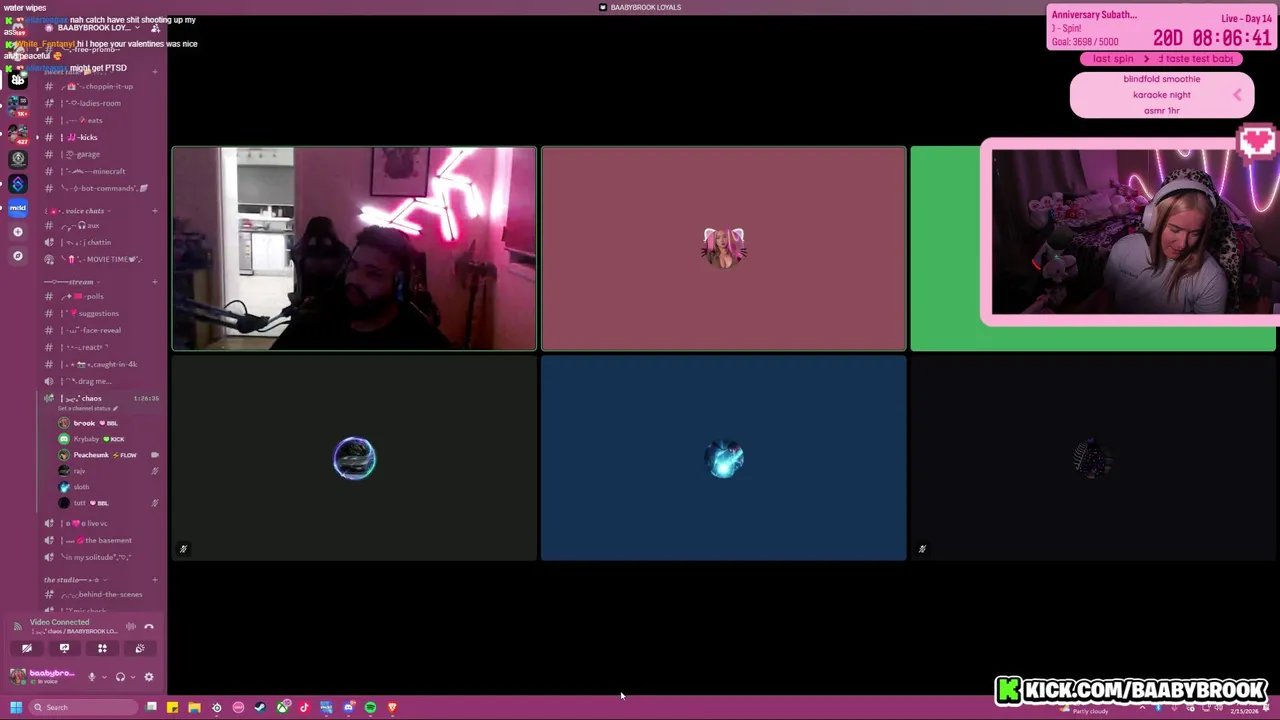The image size is (1280, 720).
Task: Focus the pink-haired avatar participant tile
Action: (x=724, y=249)
